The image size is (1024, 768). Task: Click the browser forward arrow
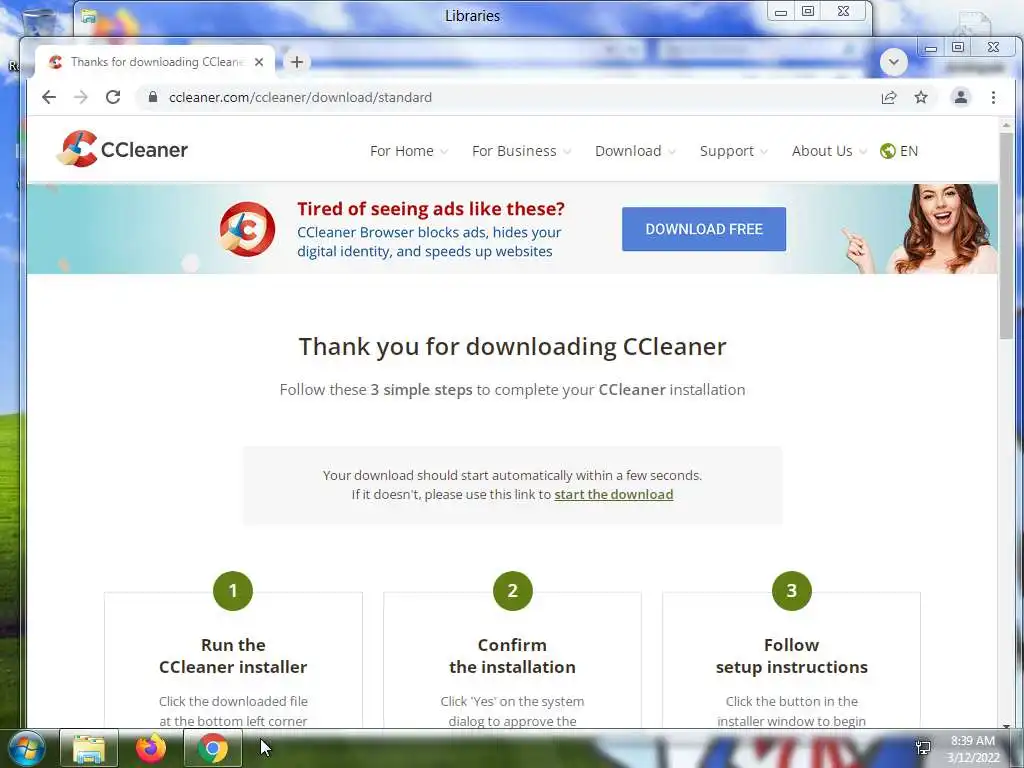81,97
